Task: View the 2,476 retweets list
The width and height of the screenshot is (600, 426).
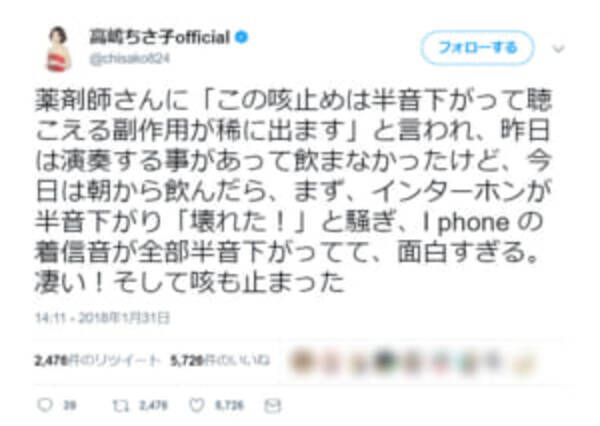Action: click(97, 360)
